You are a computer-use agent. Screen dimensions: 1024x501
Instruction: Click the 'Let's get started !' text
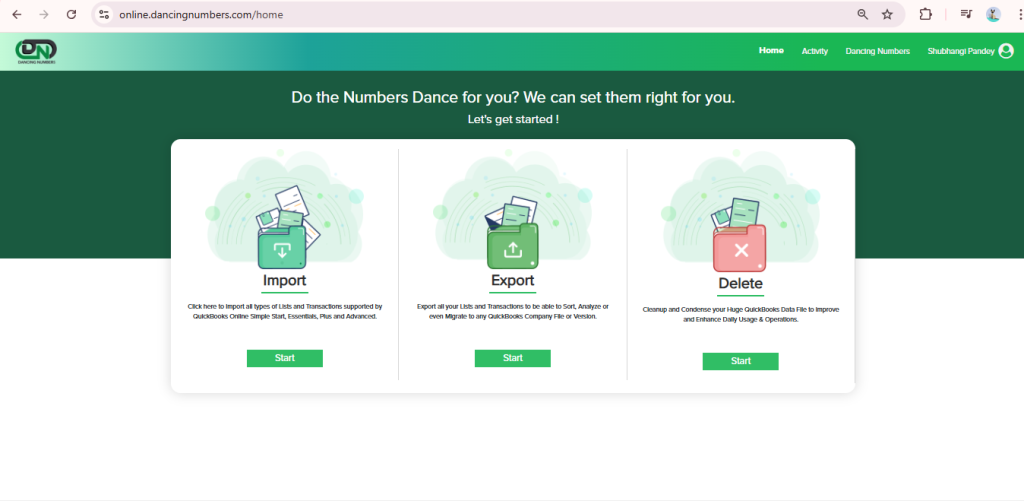(513, 120)
